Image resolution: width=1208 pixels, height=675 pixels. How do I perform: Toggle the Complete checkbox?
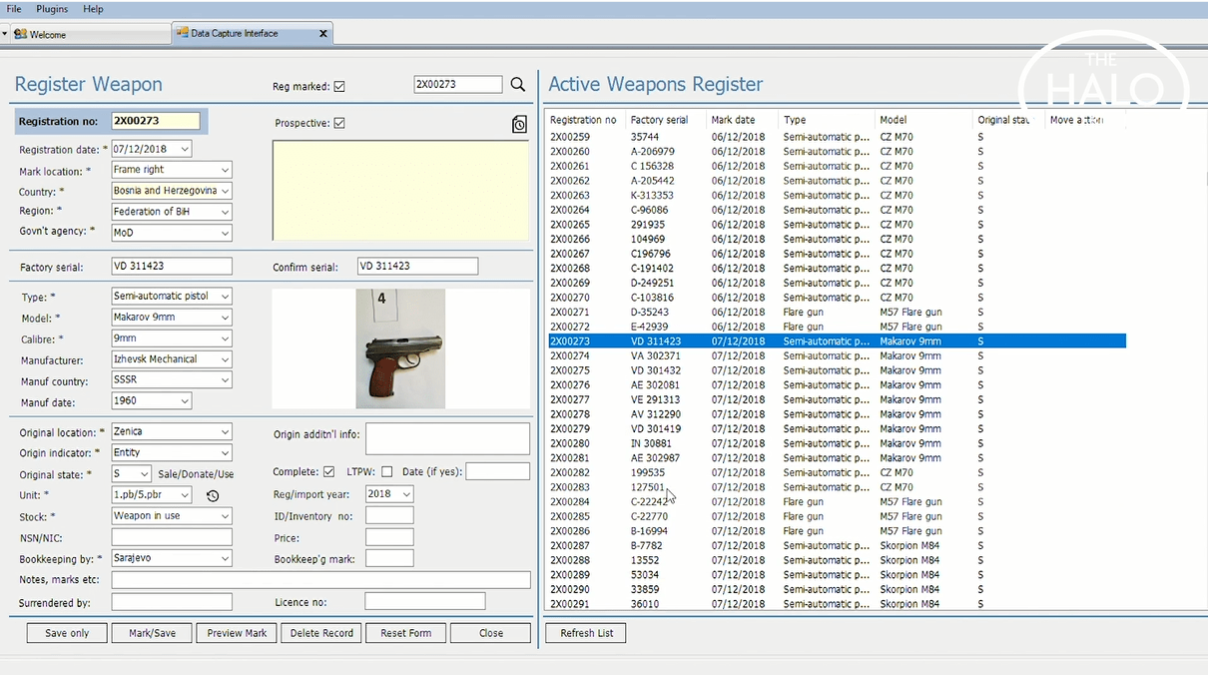pyautogui.click(x=328, y=472)
